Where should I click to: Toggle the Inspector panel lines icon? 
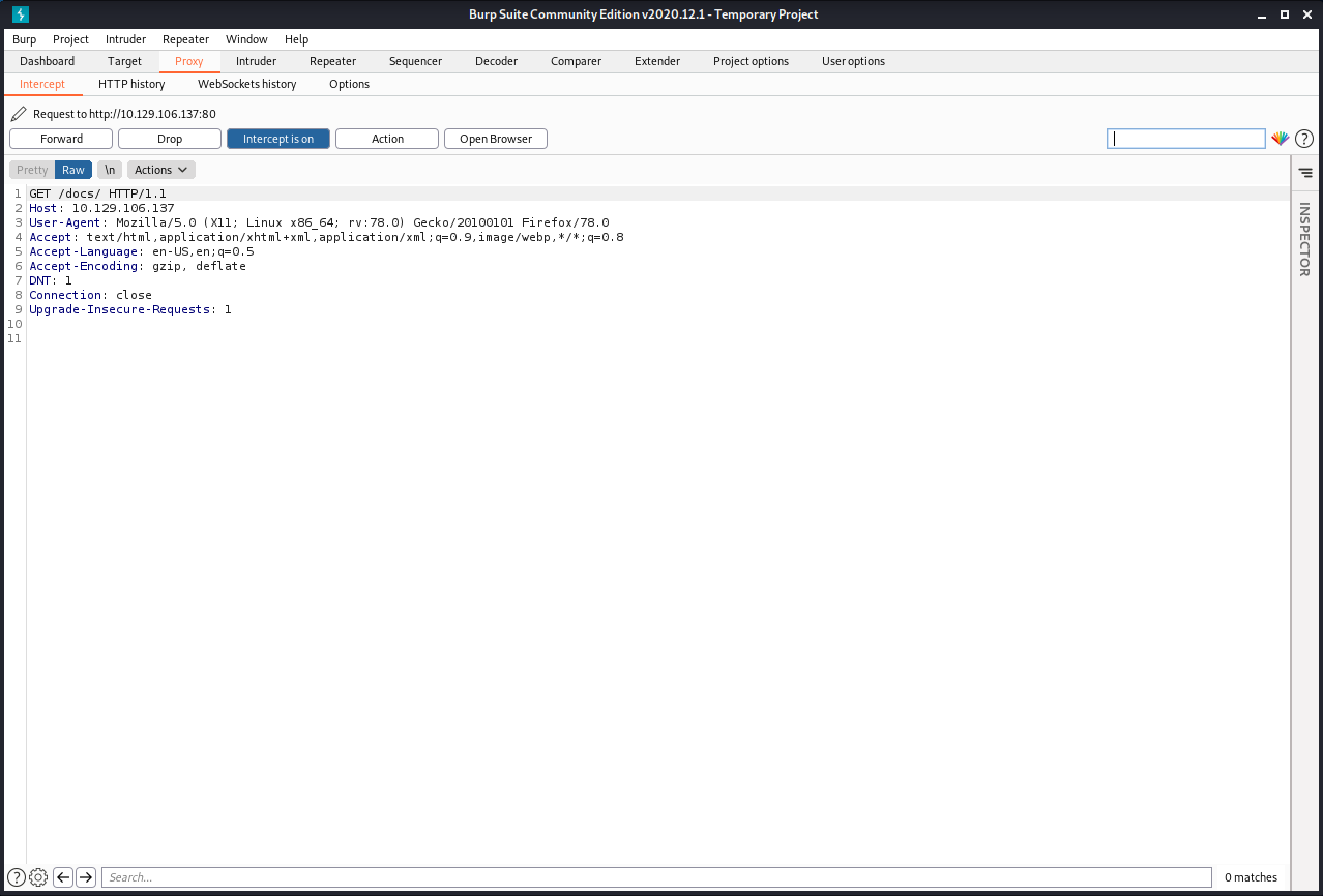point(1305,172)
